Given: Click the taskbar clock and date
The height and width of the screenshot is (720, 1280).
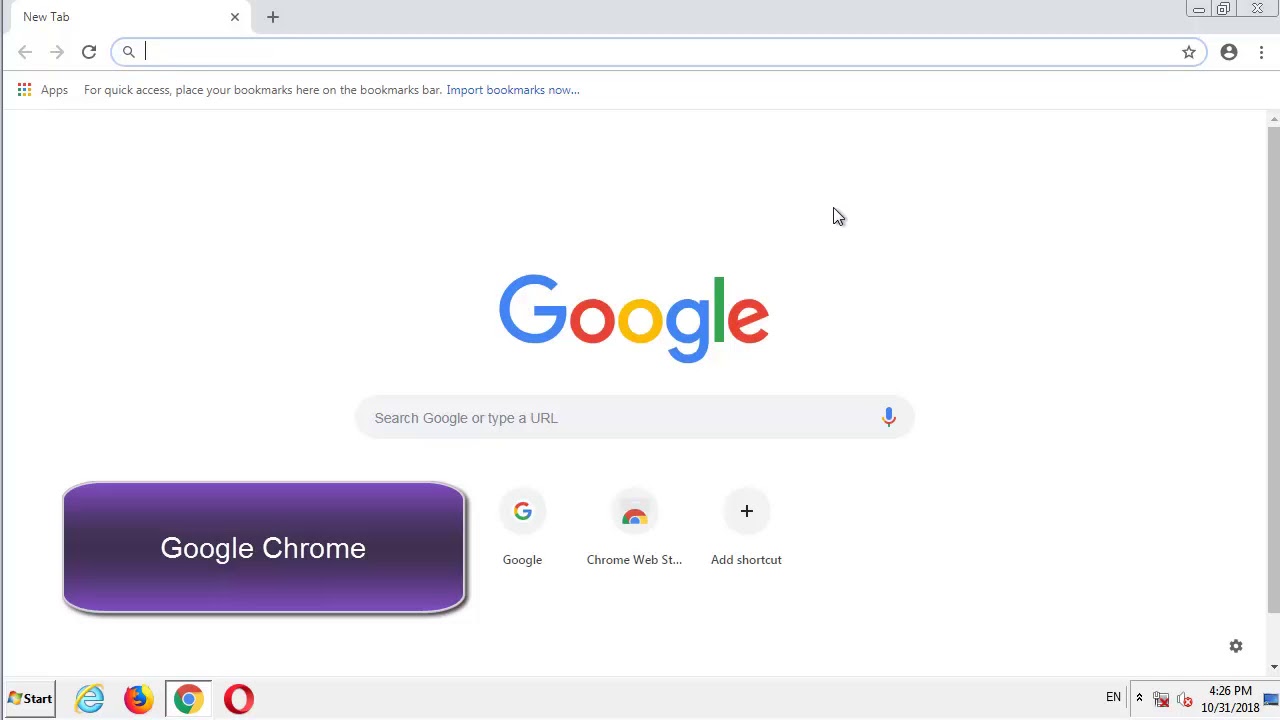Looking at the screenshot, I should click(x=1230, y=699).
